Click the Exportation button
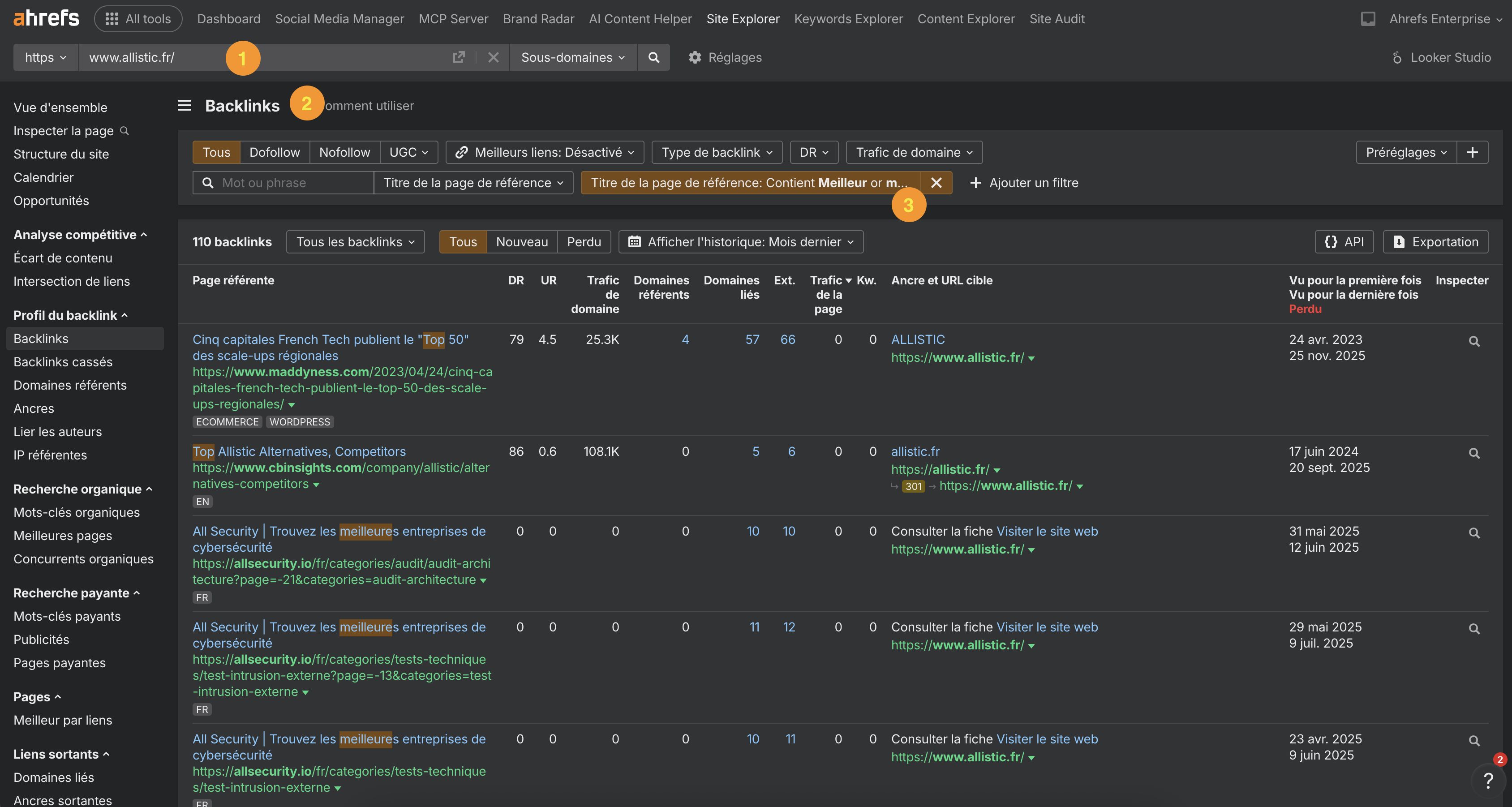 tap(1434, 241)
